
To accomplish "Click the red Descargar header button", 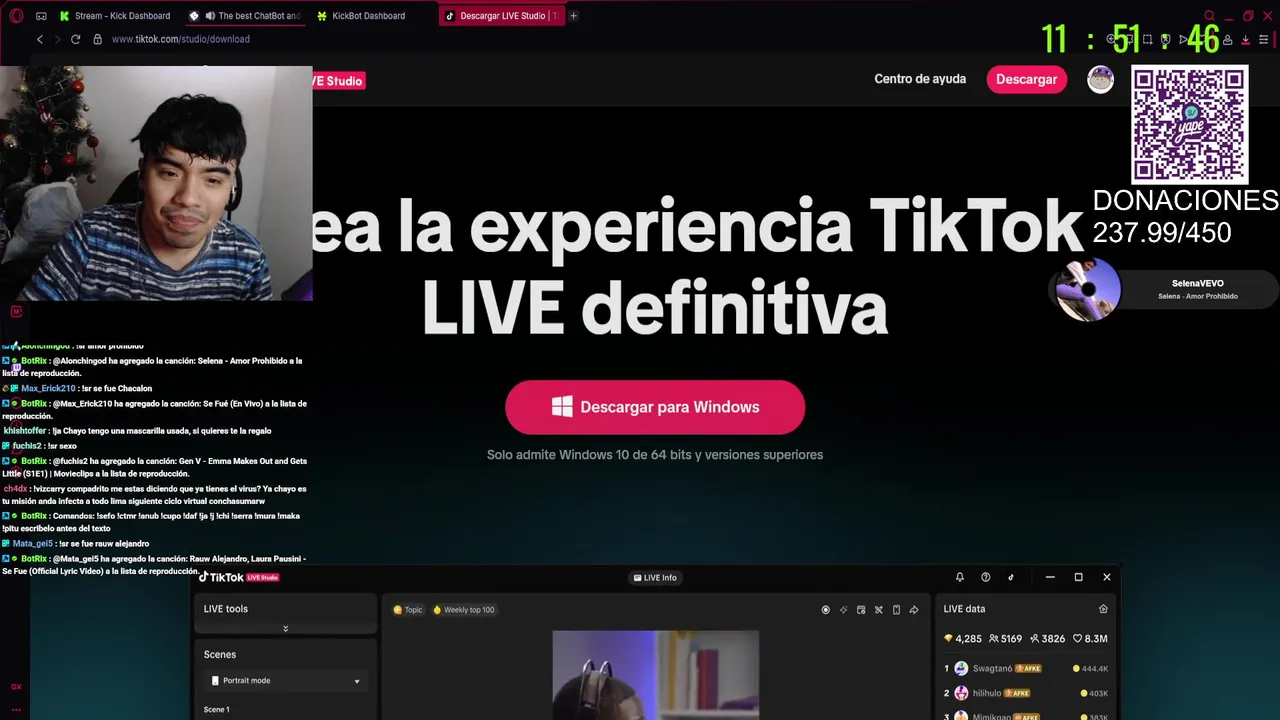I will click(x=1026, y=79).
